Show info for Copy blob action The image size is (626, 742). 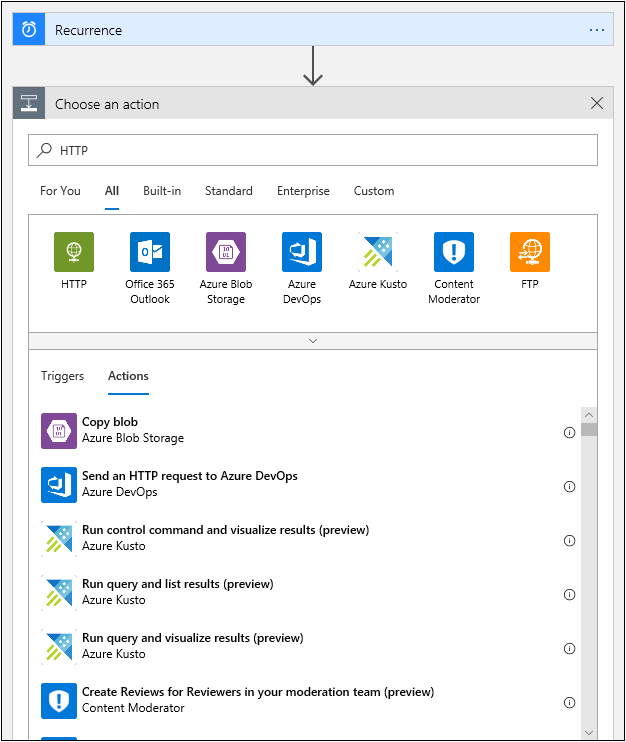pos(569,433)
